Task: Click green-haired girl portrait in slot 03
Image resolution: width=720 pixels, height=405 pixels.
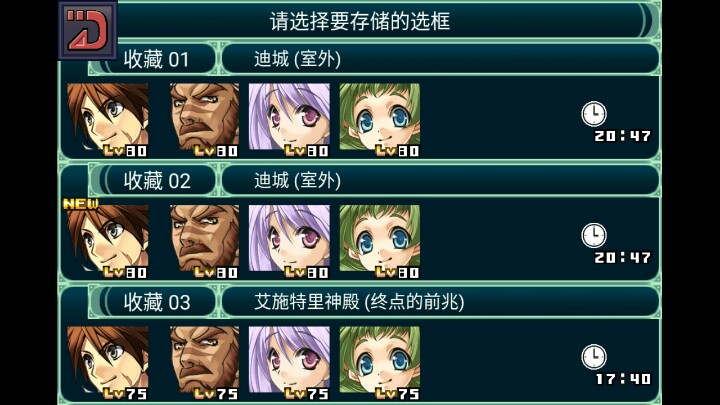Action: [x=380, y=360]
